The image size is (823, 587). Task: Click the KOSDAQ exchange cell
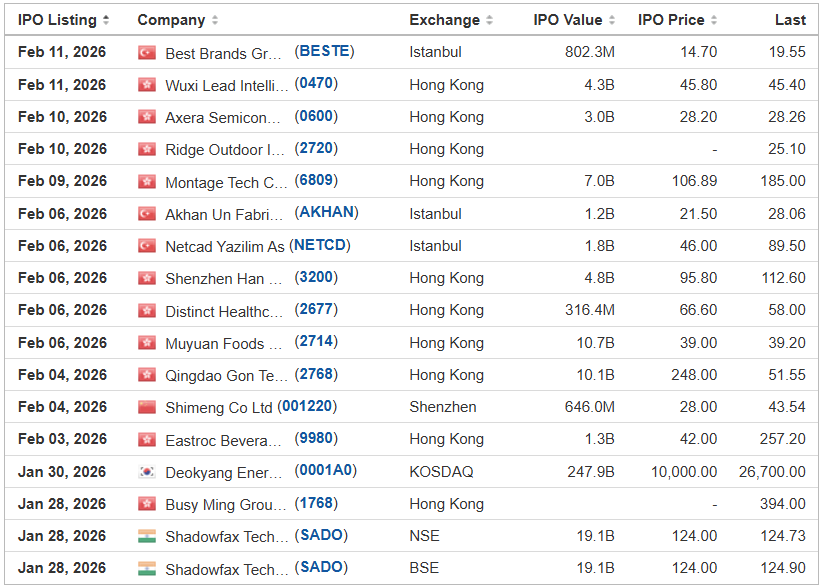click(441, 471)
